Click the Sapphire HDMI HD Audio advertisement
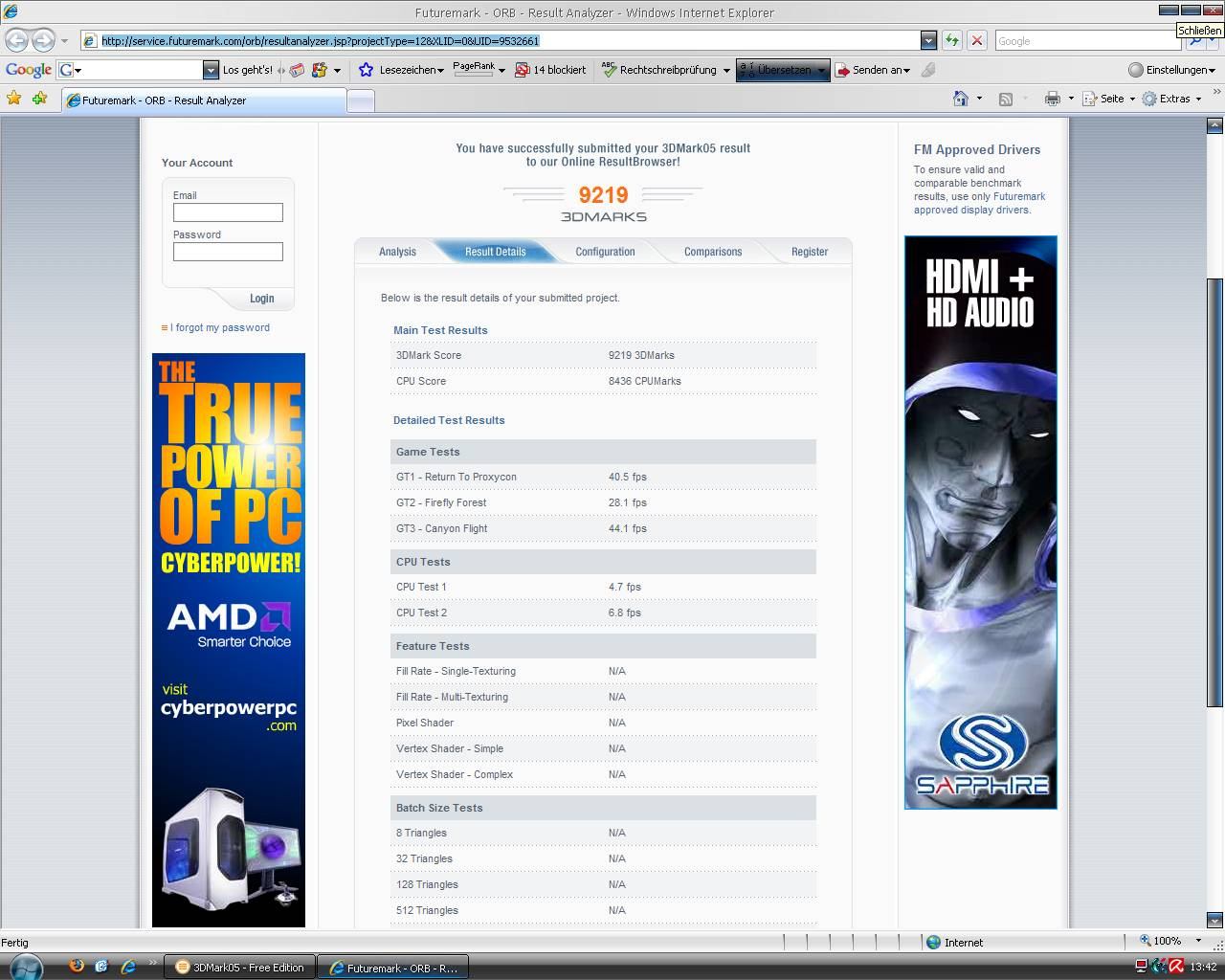This screenshot has height=980, width=1225. [x=981, y=523]
